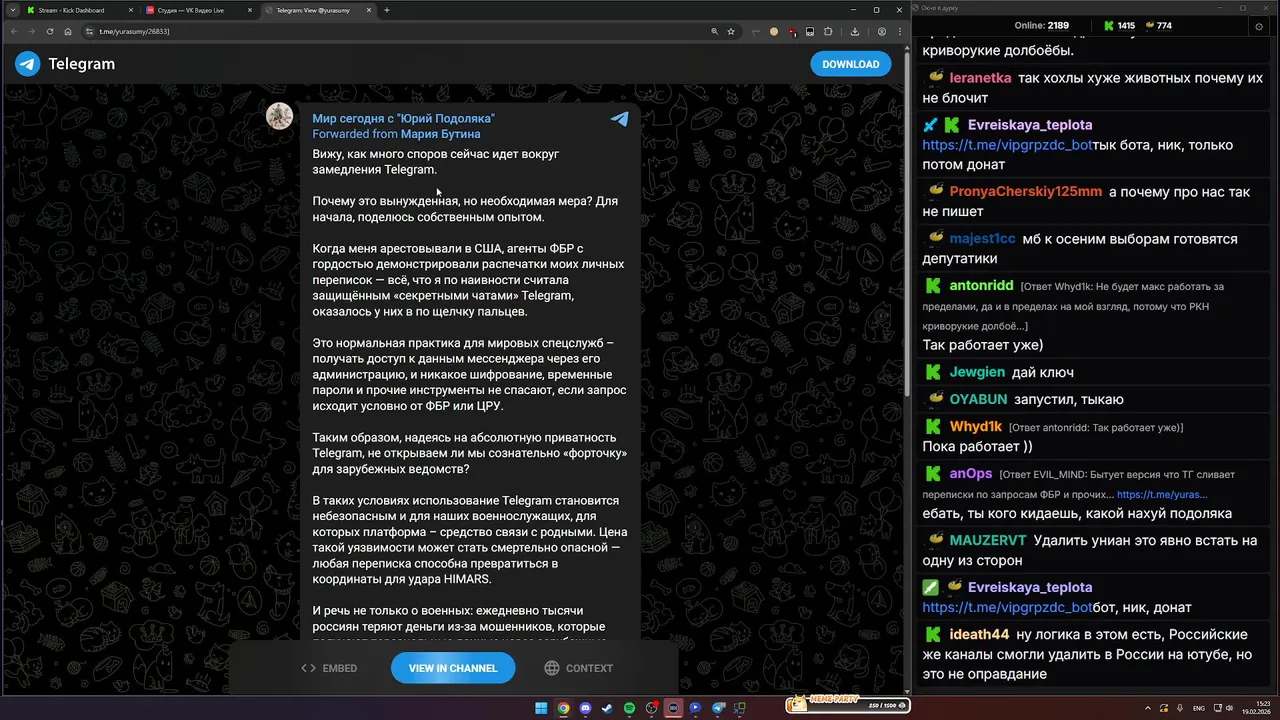Click VIEW IN CHANNEL button
This screenshot has width=1280, height=720.
coord(453,668)
